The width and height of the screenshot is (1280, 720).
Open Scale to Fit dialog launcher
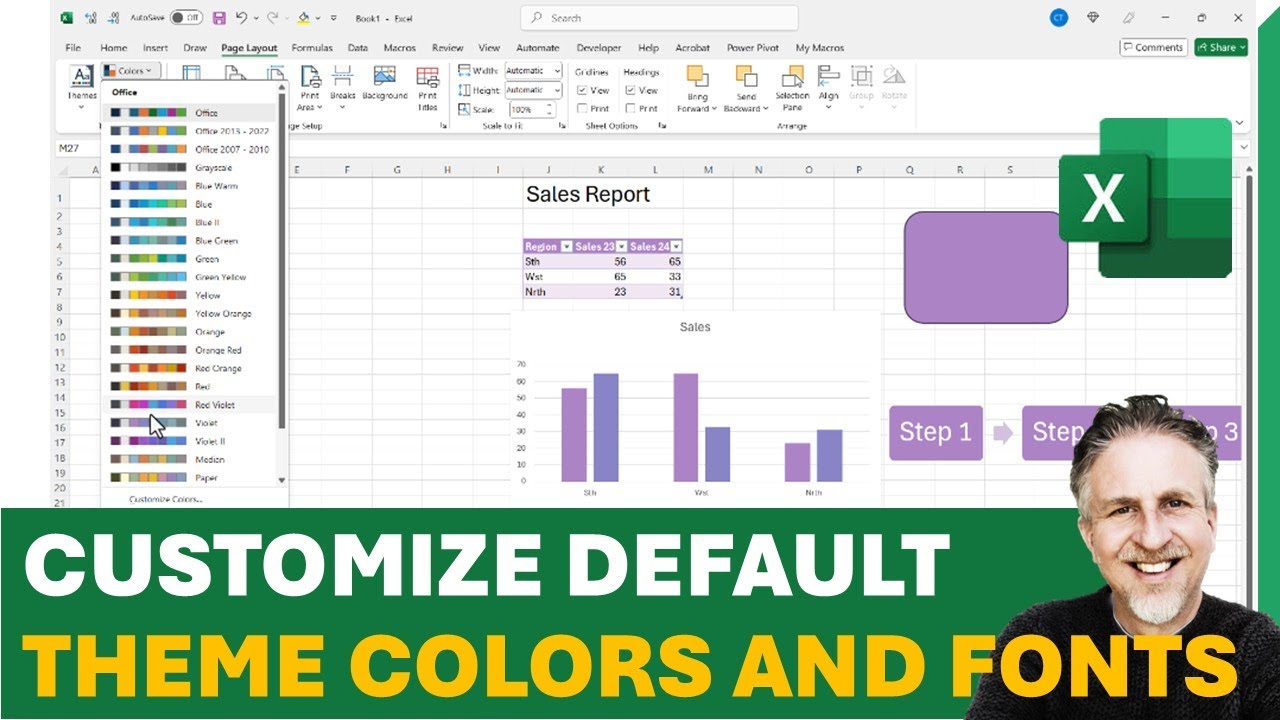562,126
